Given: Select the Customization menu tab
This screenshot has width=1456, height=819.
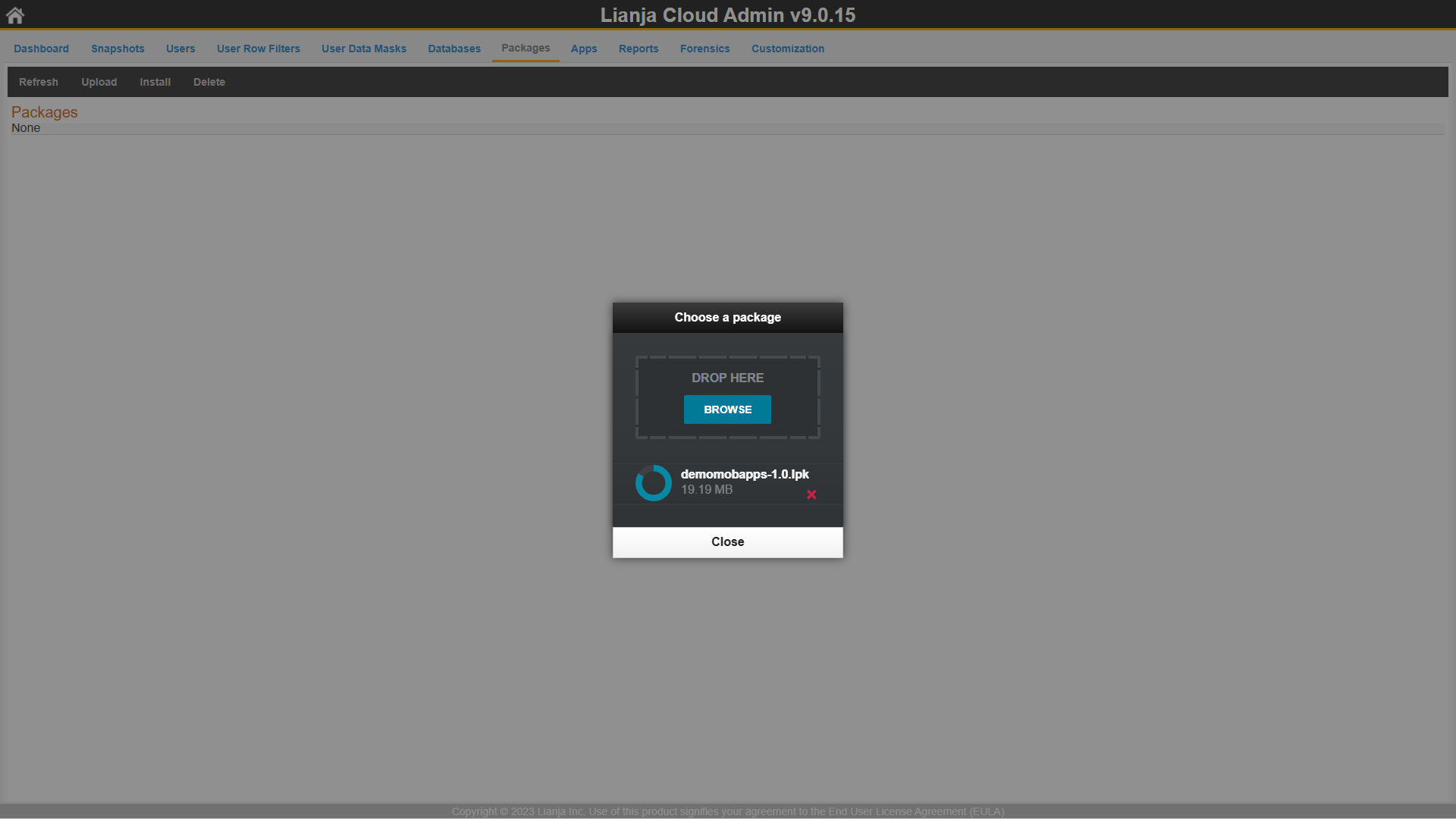Looking at the screenshot, I should tap(787, 48).
